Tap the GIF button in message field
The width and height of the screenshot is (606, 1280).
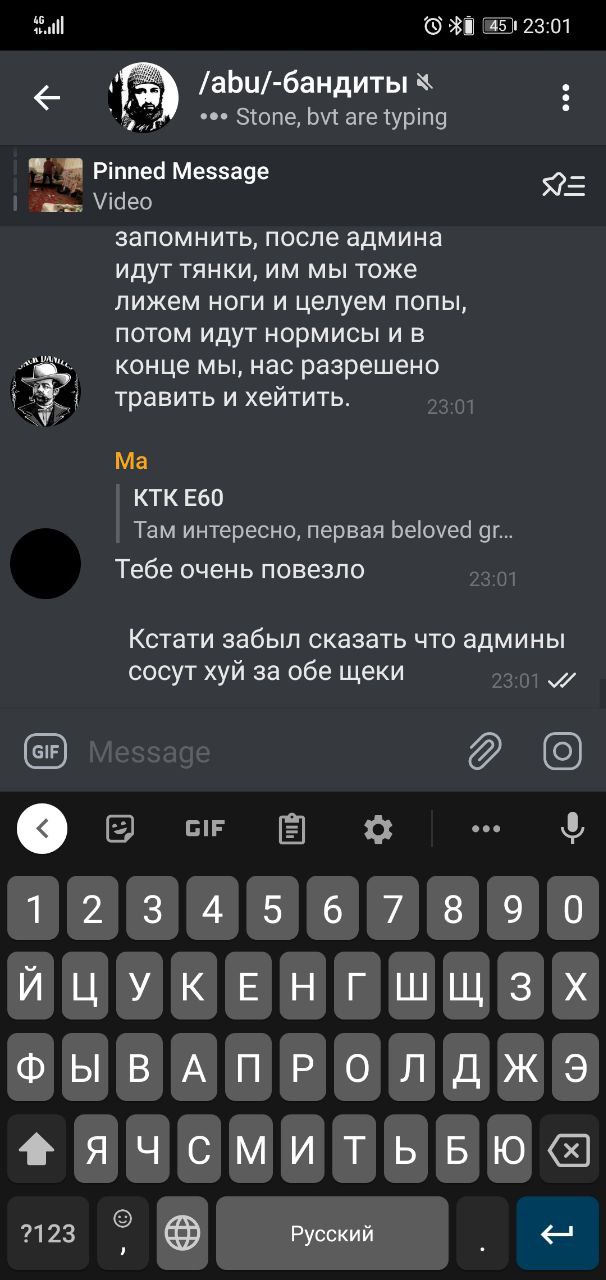point(45,751)
